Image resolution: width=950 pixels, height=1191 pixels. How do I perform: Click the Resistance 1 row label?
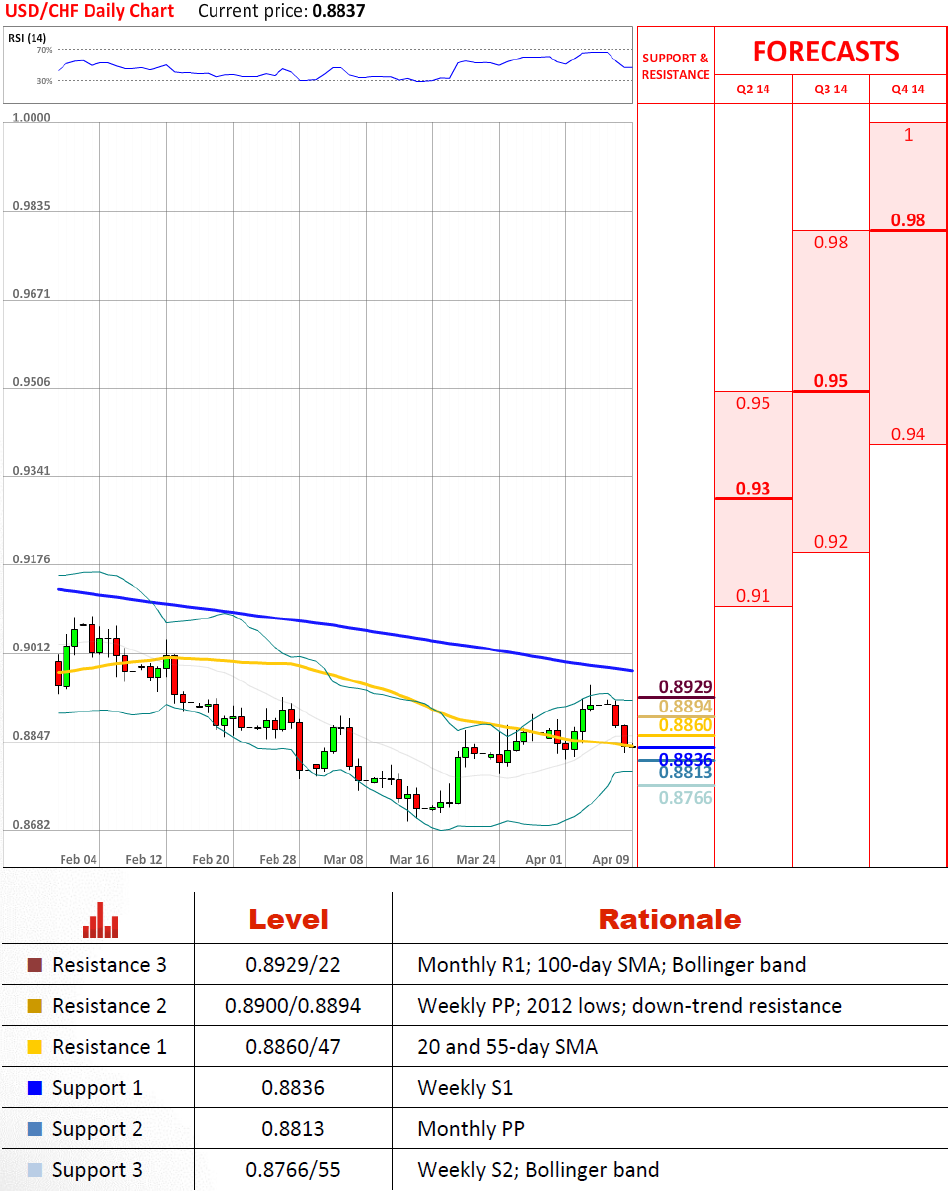pos(109,1047)
